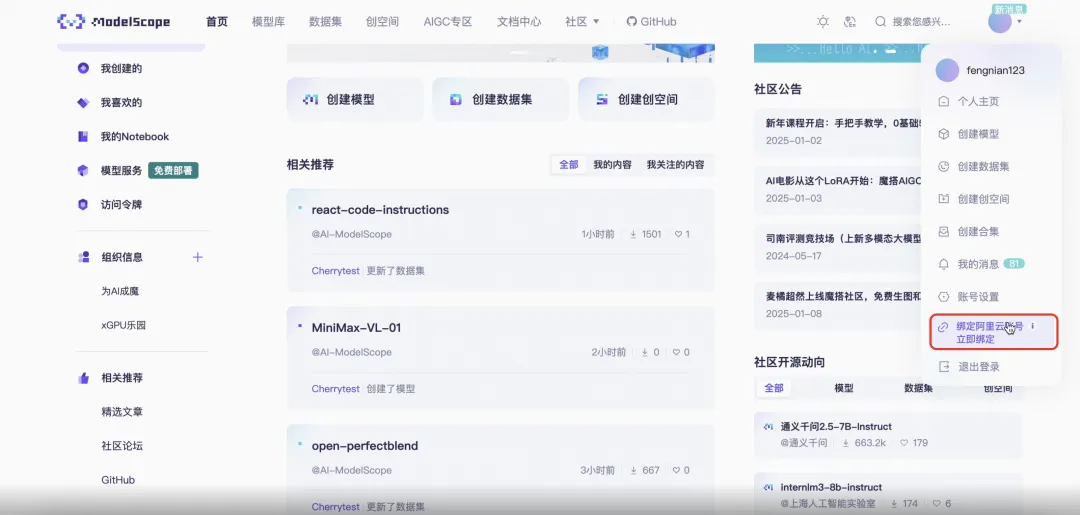Click the icon beside 创建数据集 in the dropdown menu
This screenshot has width=1080, height=515.
(x=944, y=166)
